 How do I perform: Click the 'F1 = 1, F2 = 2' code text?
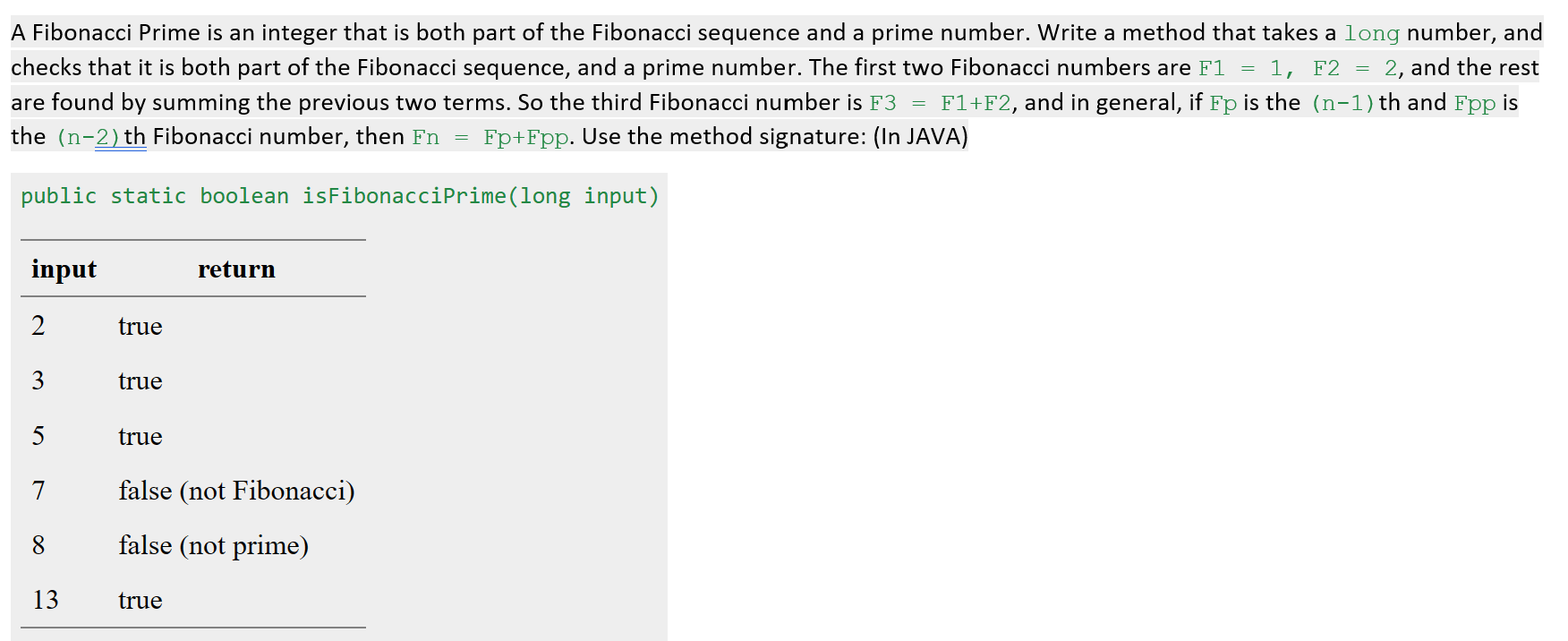[x=1298, y=68]
